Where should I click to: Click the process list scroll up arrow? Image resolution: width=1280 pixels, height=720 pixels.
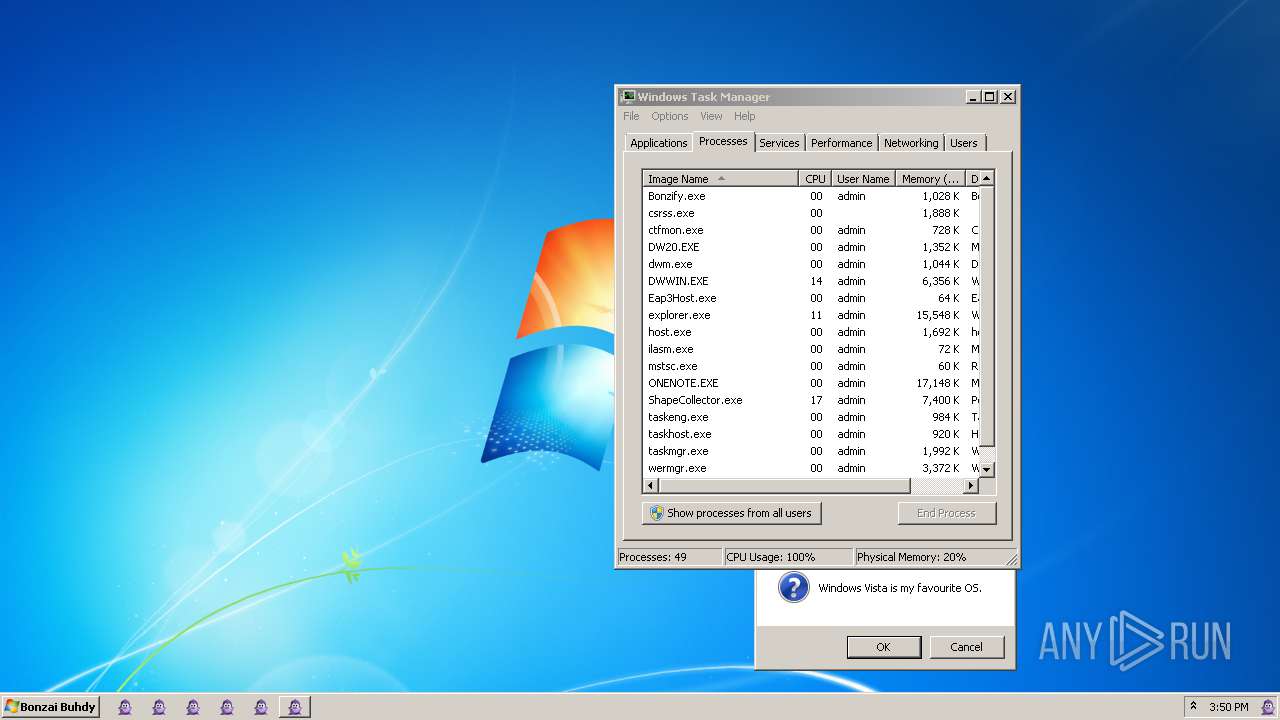pos(987,178)
